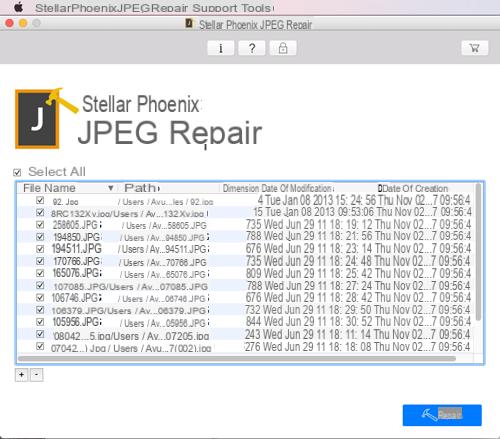Uncheck the last row ending 7(002).jpg
500x439 pixels.
(40, 346)
